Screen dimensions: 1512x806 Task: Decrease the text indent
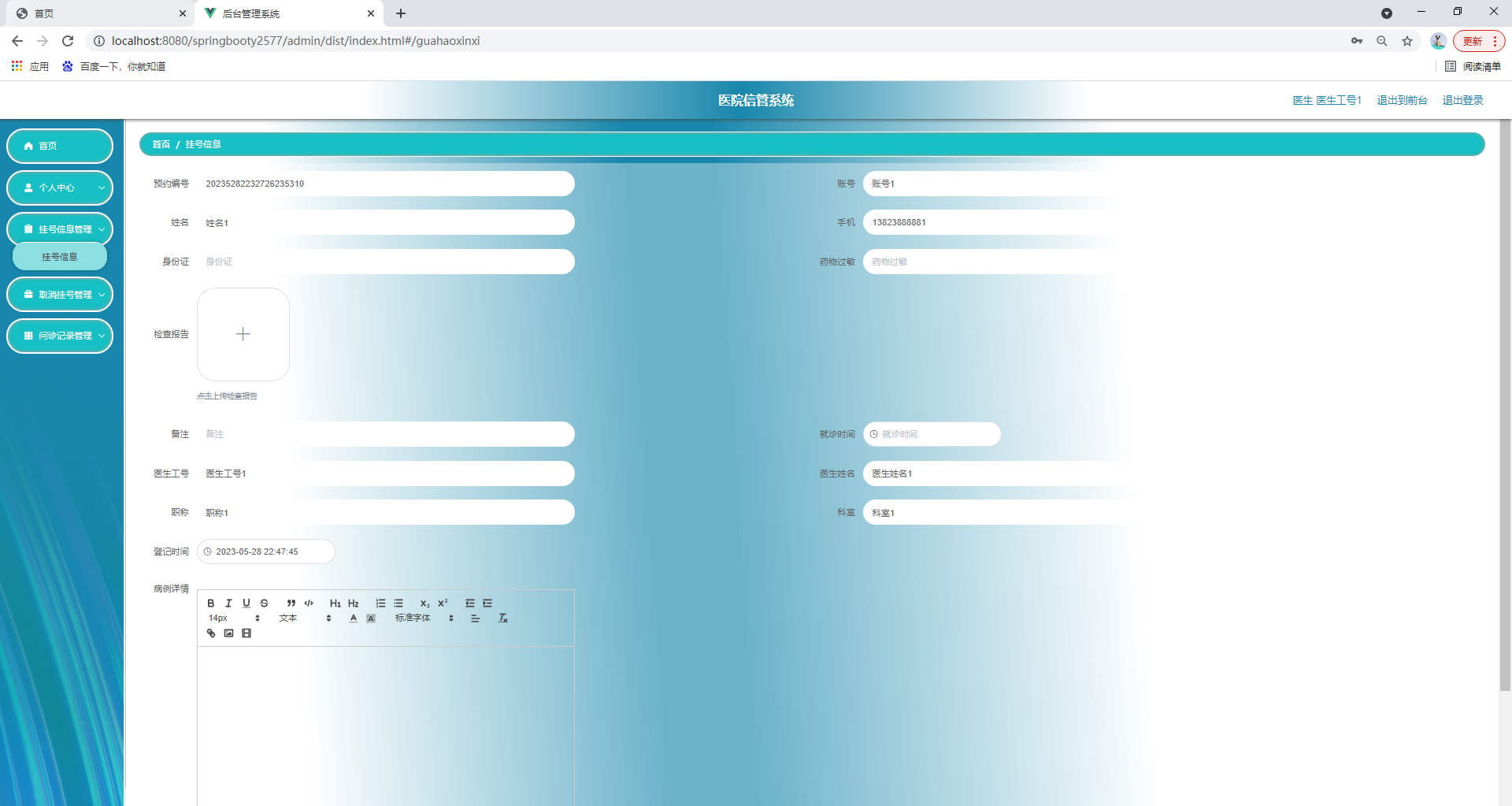(x=470, y=604)
